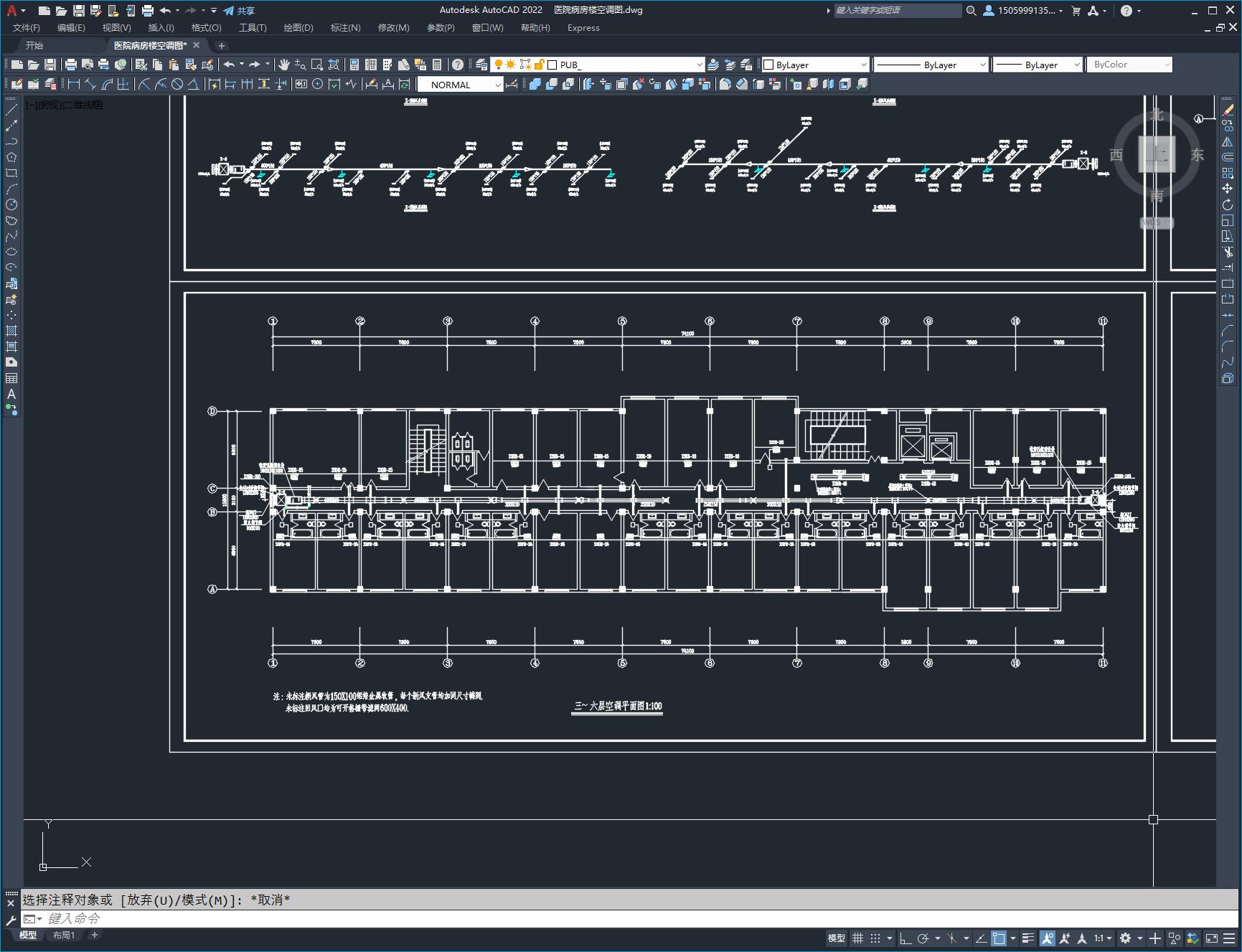Toggle snap mode dots in status bar
The height and width of the screenshot is (952, 1242).
click(875, 938)
